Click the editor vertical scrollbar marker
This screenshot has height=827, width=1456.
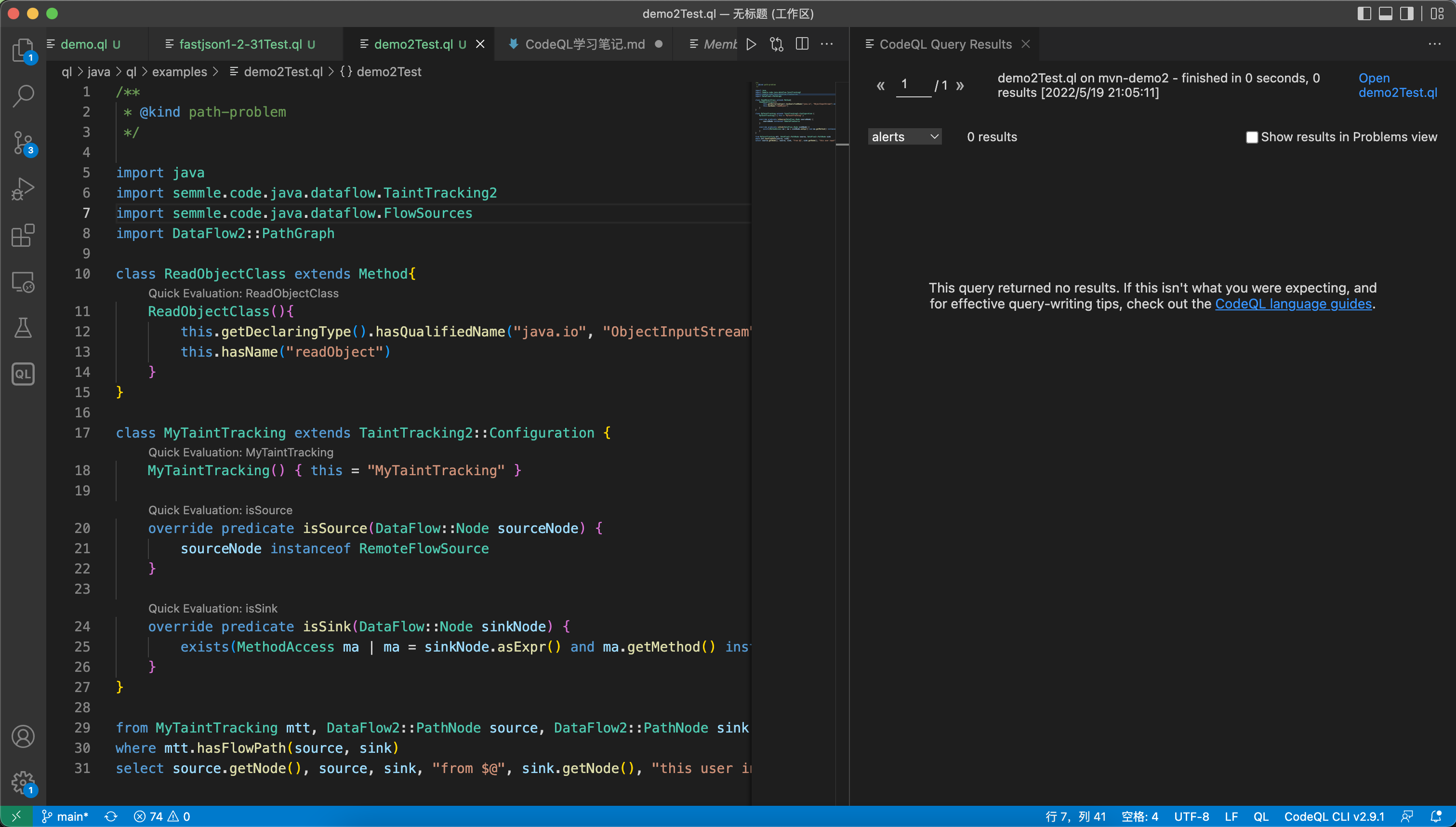point(842,144)
